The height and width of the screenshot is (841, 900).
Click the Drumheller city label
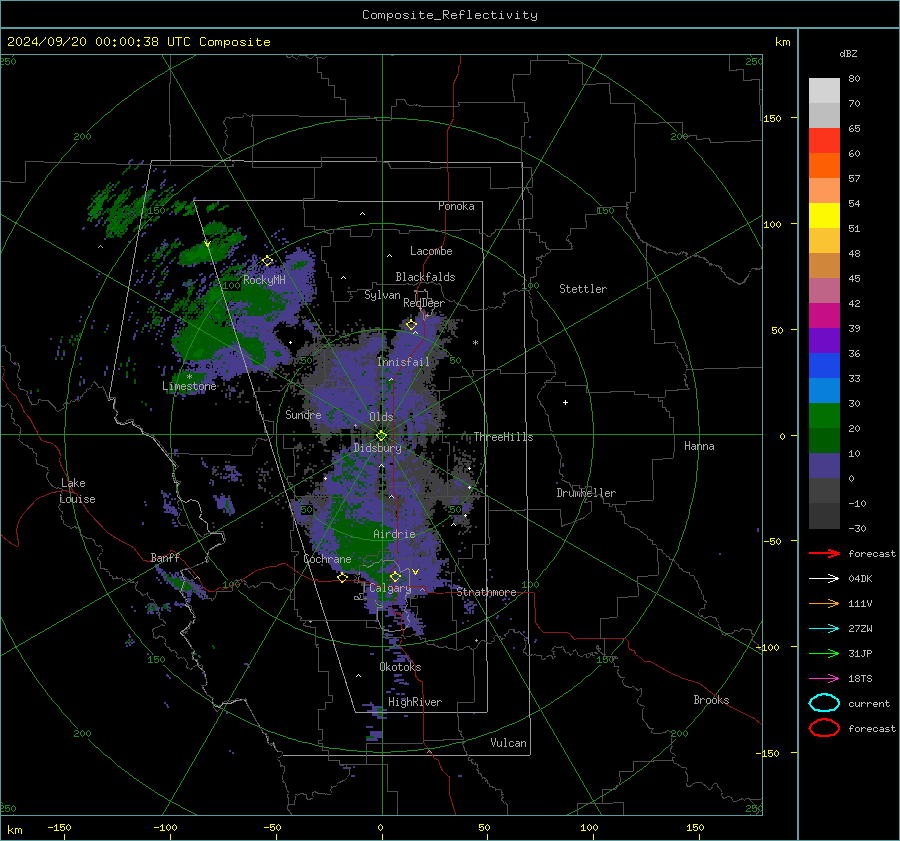pos(586,493)
